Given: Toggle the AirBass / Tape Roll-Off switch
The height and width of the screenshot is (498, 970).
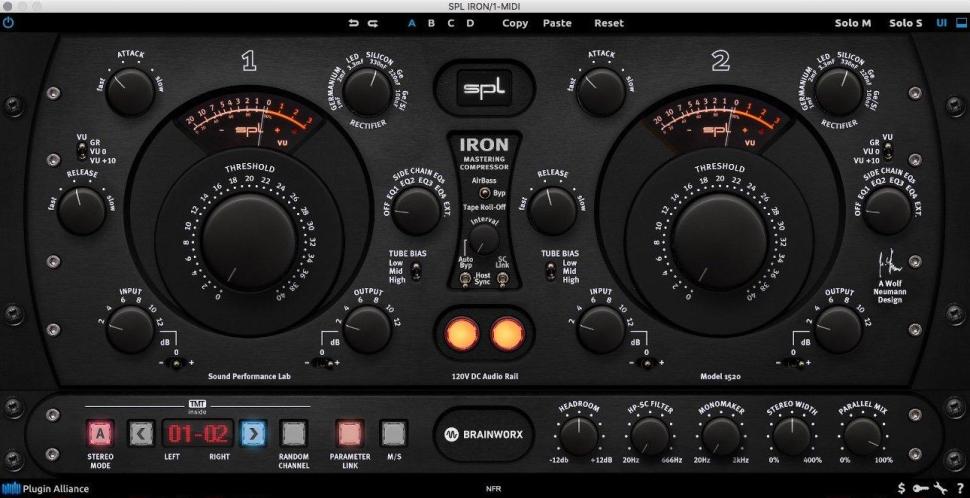Looking at the screenshot, I should (485, 193).
